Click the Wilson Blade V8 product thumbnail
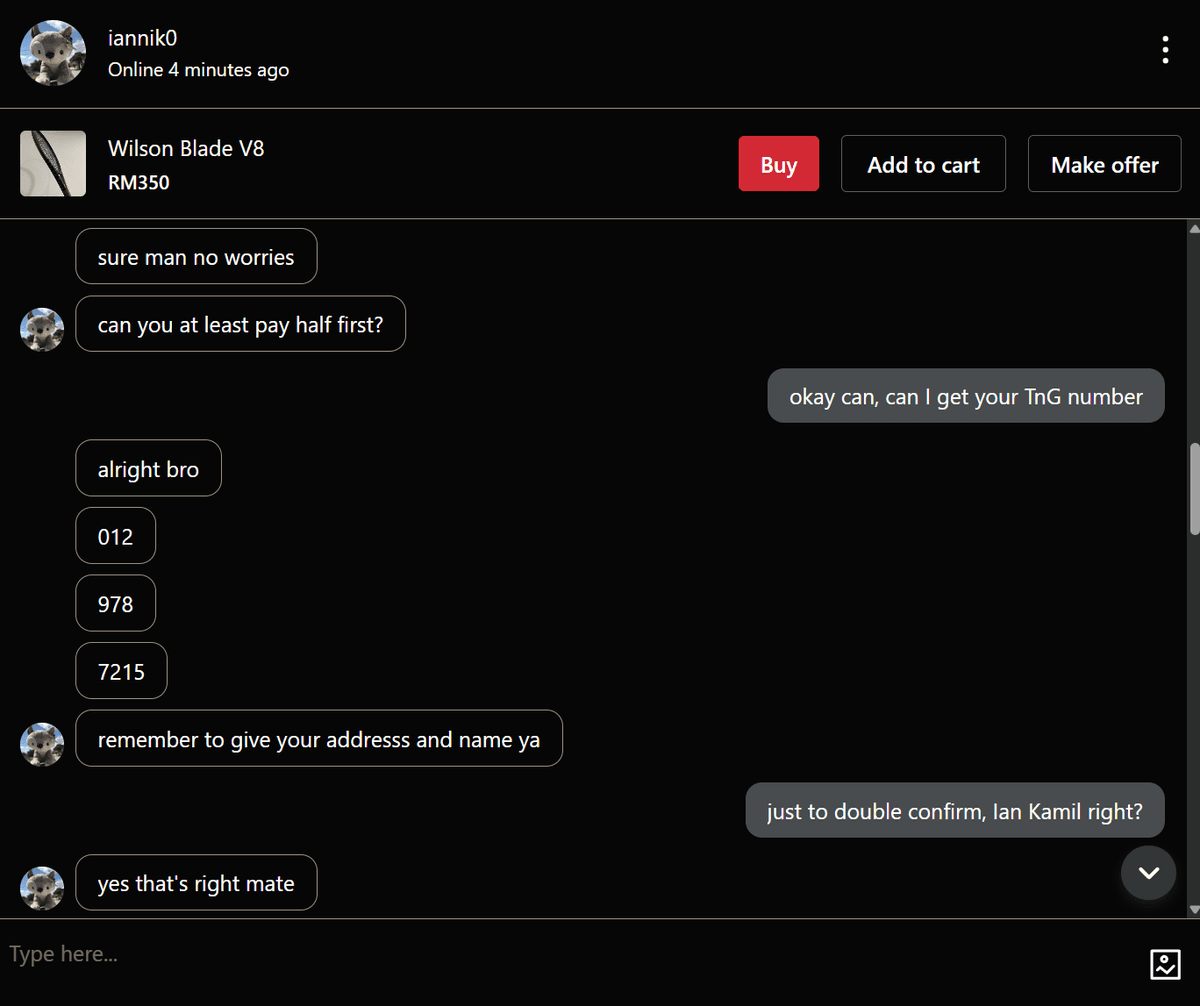The width and height of the screenshot is (1200, 1006). pyautogui.click(x=53, y=163)
